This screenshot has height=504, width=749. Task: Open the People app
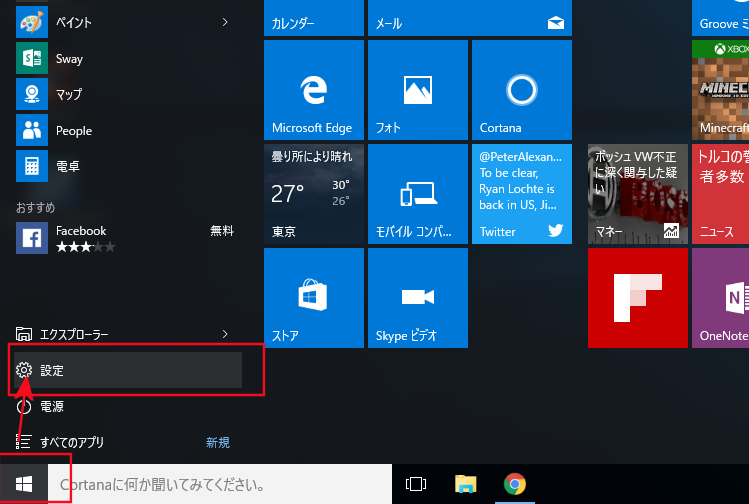(x=128, y=130)
